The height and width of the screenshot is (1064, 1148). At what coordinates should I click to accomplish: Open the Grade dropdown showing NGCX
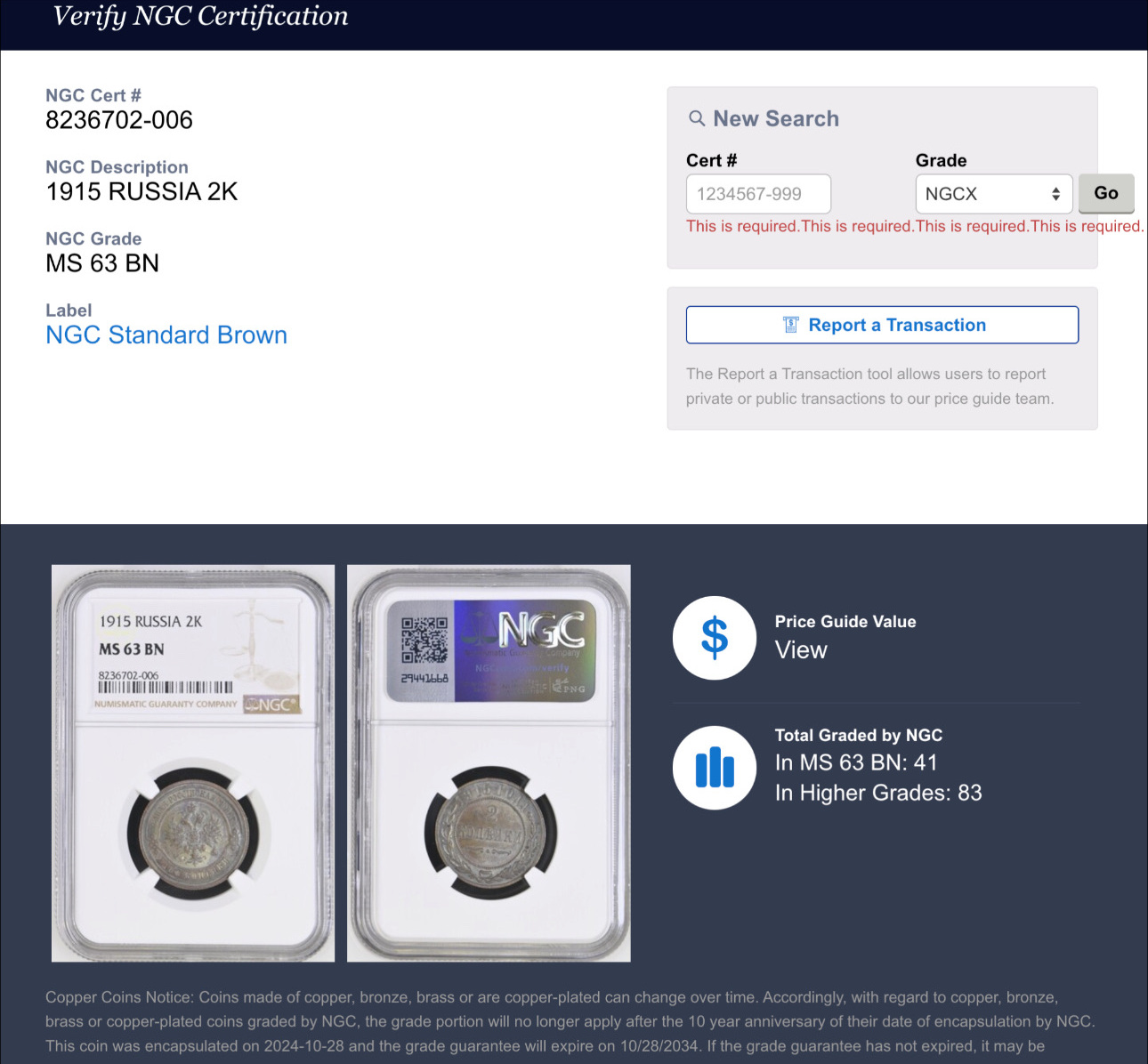(x=993, y=194)
